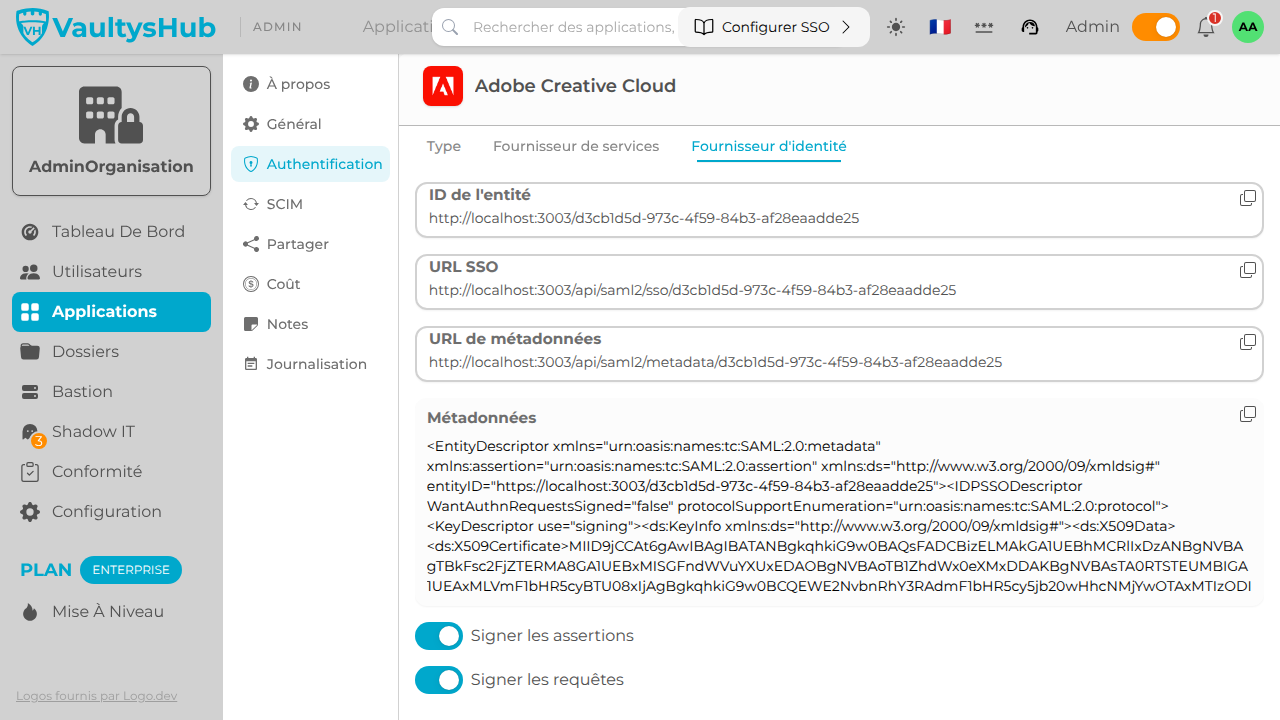
Task: Open the password asterisks icon
Action: point(984,27)
